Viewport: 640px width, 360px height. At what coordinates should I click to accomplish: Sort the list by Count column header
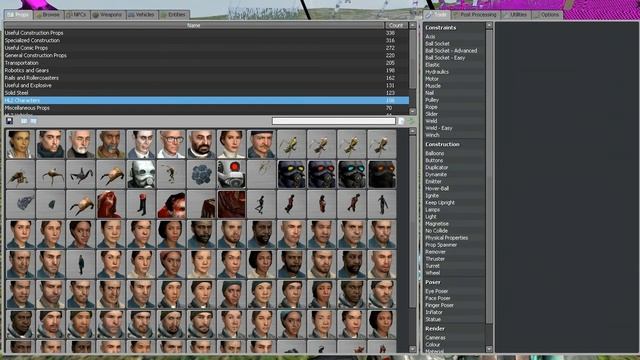[x=396, y=25]
